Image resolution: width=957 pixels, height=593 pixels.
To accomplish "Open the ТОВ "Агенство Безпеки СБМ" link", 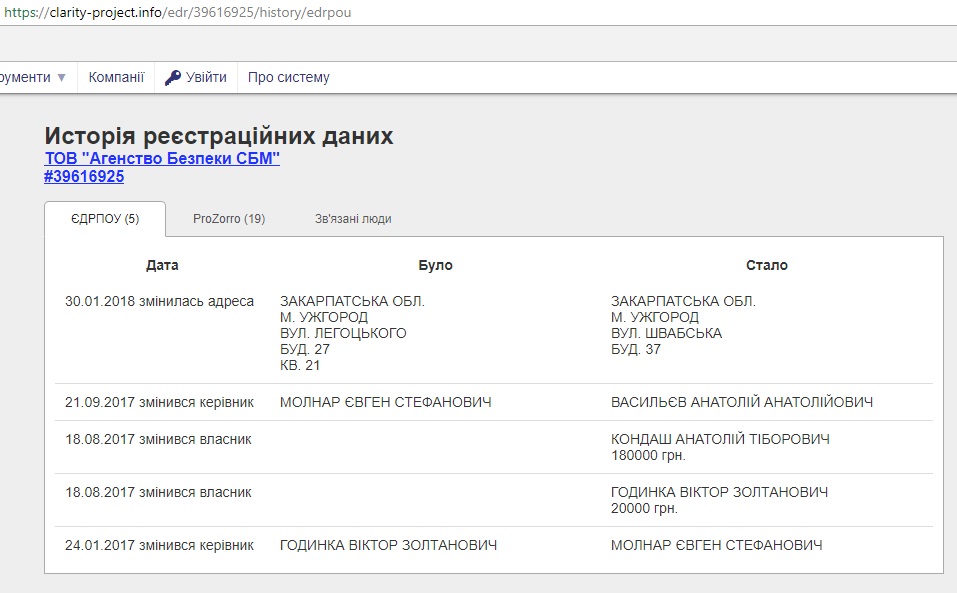I will click(x=162, y=158).
